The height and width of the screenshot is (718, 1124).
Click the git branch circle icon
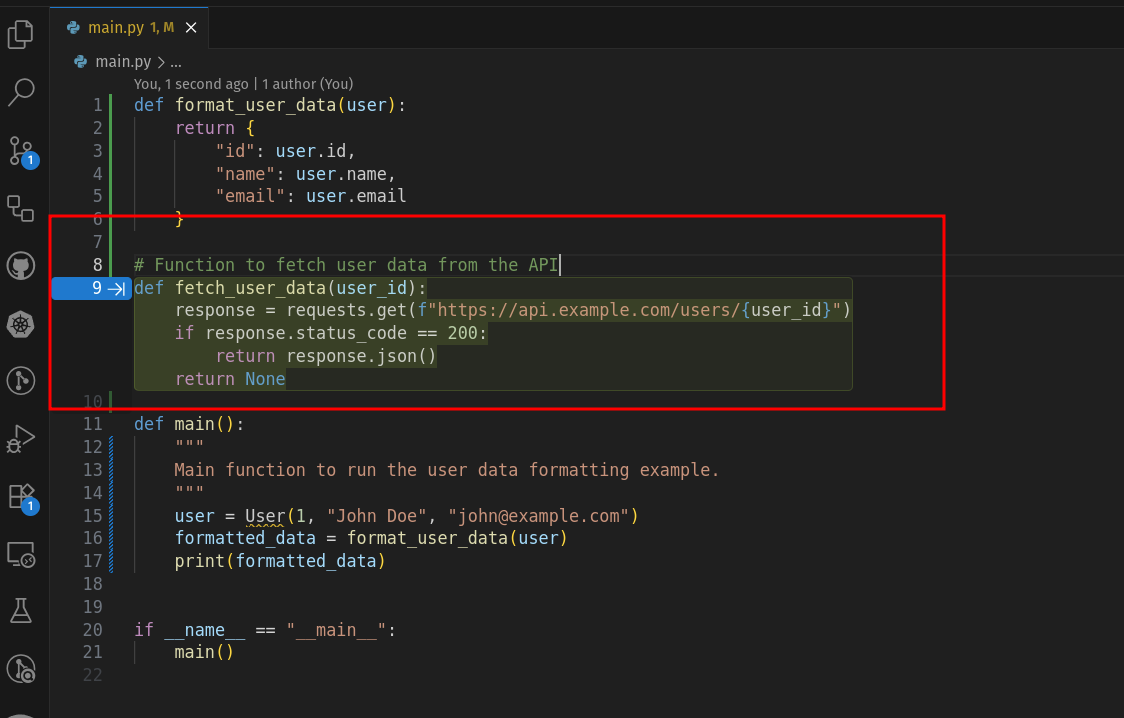coord(21,380)
